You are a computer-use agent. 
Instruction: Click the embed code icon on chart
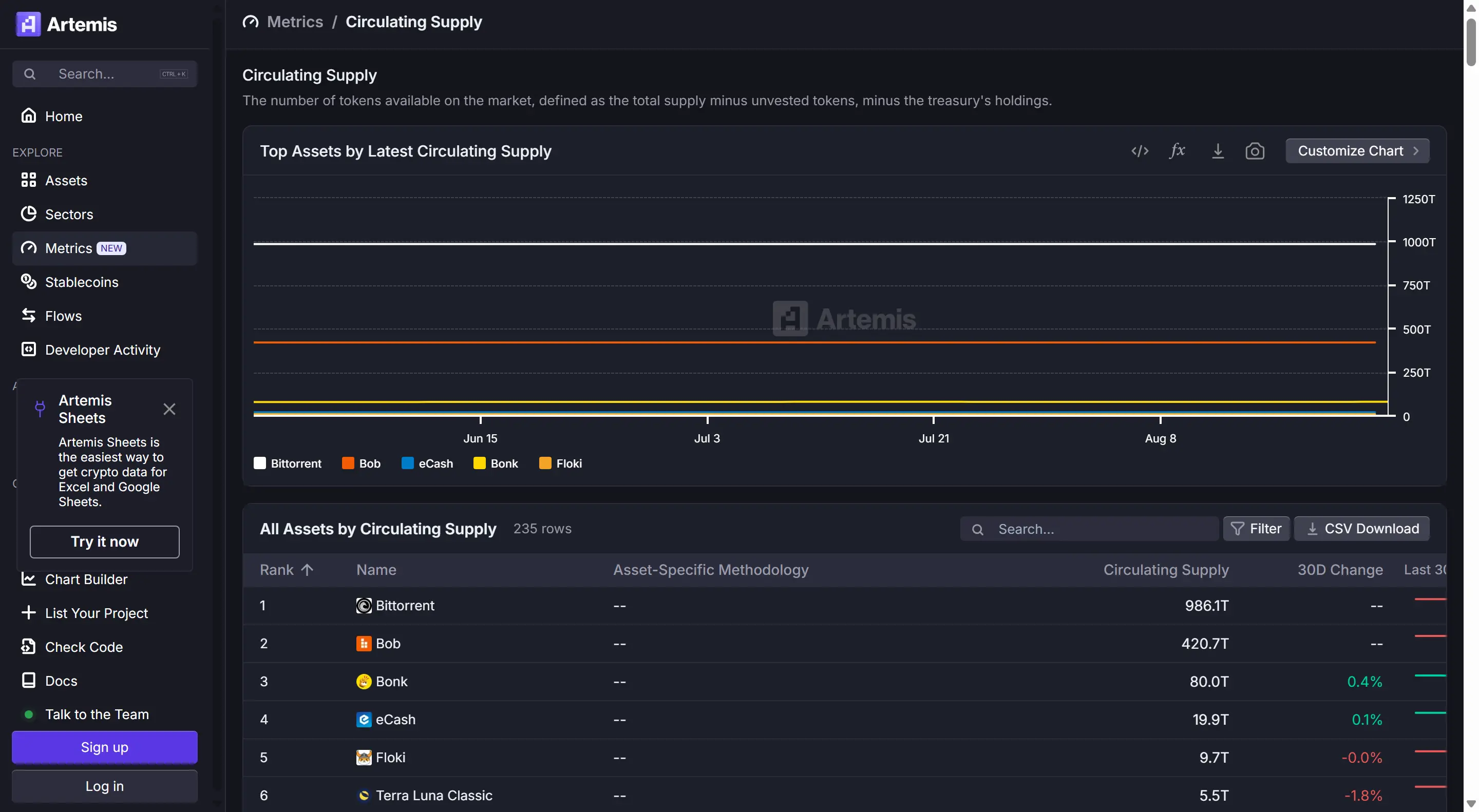[1140, 151]
